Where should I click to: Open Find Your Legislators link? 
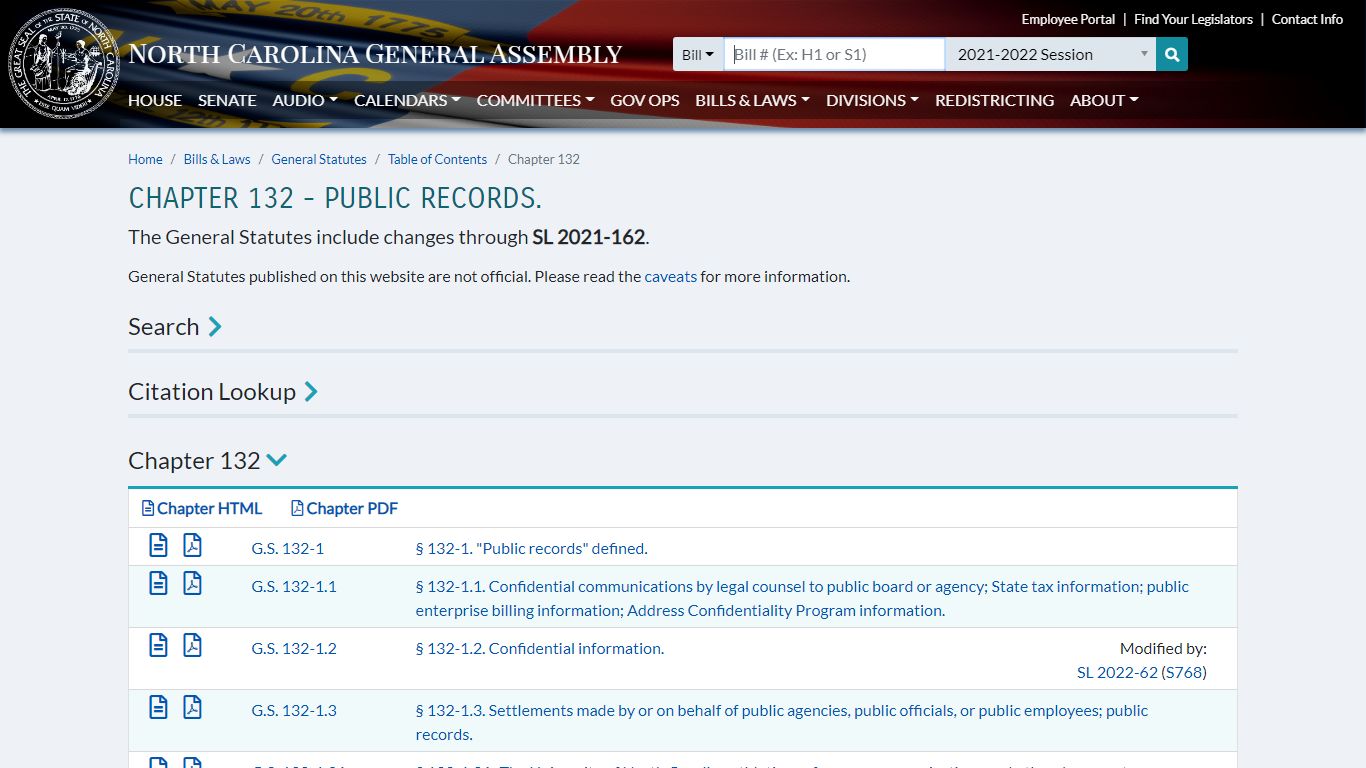tap(1193, 19)
